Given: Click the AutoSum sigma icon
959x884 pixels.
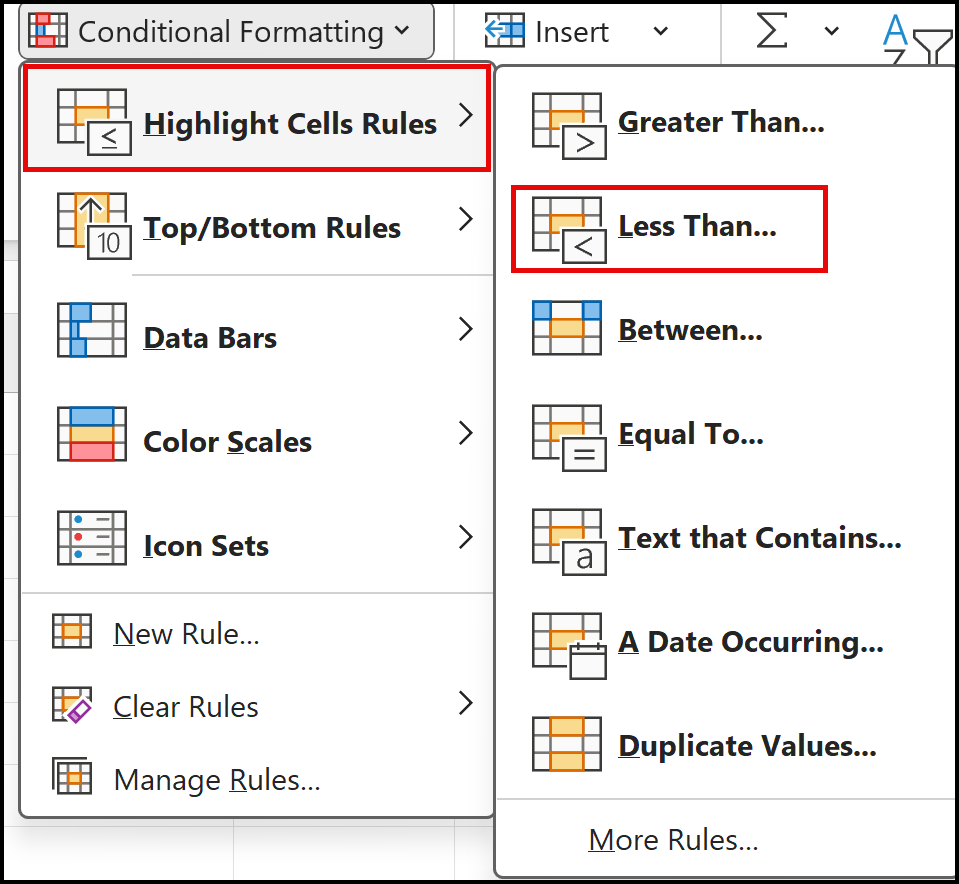Looking at the screenshot, I should (770, 30).
